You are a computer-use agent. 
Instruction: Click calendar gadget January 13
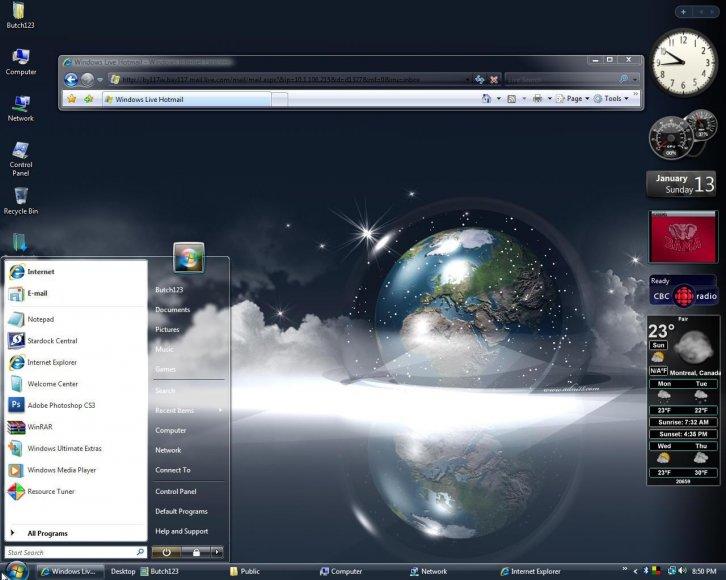click(681, 184)
